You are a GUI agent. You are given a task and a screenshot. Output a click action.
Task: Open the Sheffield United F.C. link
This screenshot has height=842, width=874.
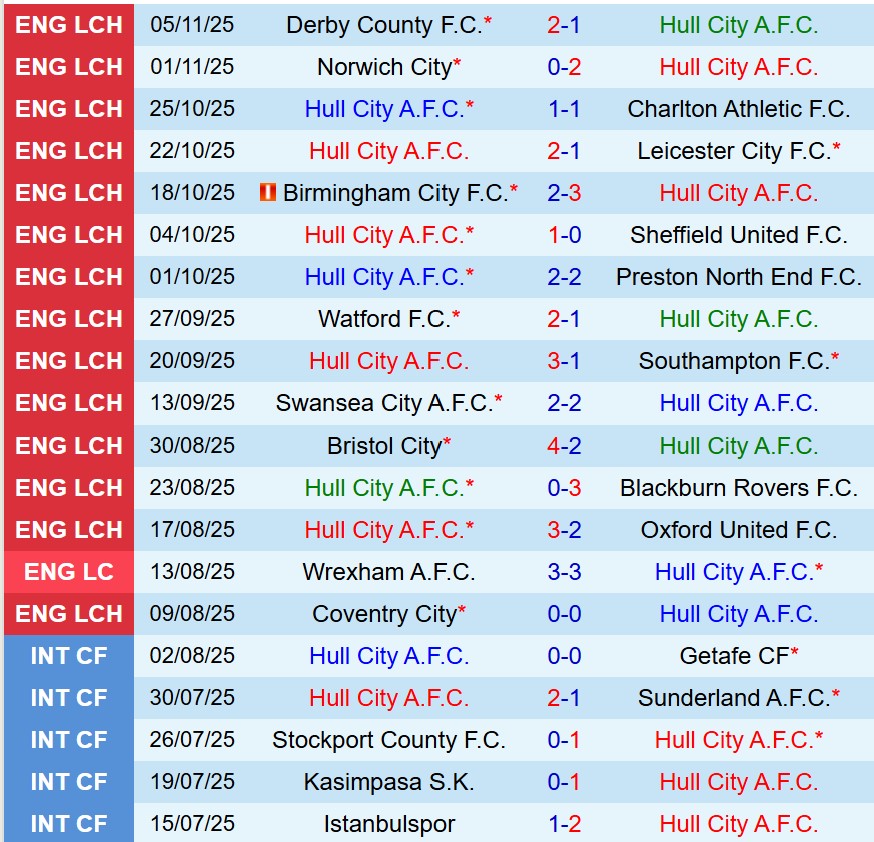point(738,235)
